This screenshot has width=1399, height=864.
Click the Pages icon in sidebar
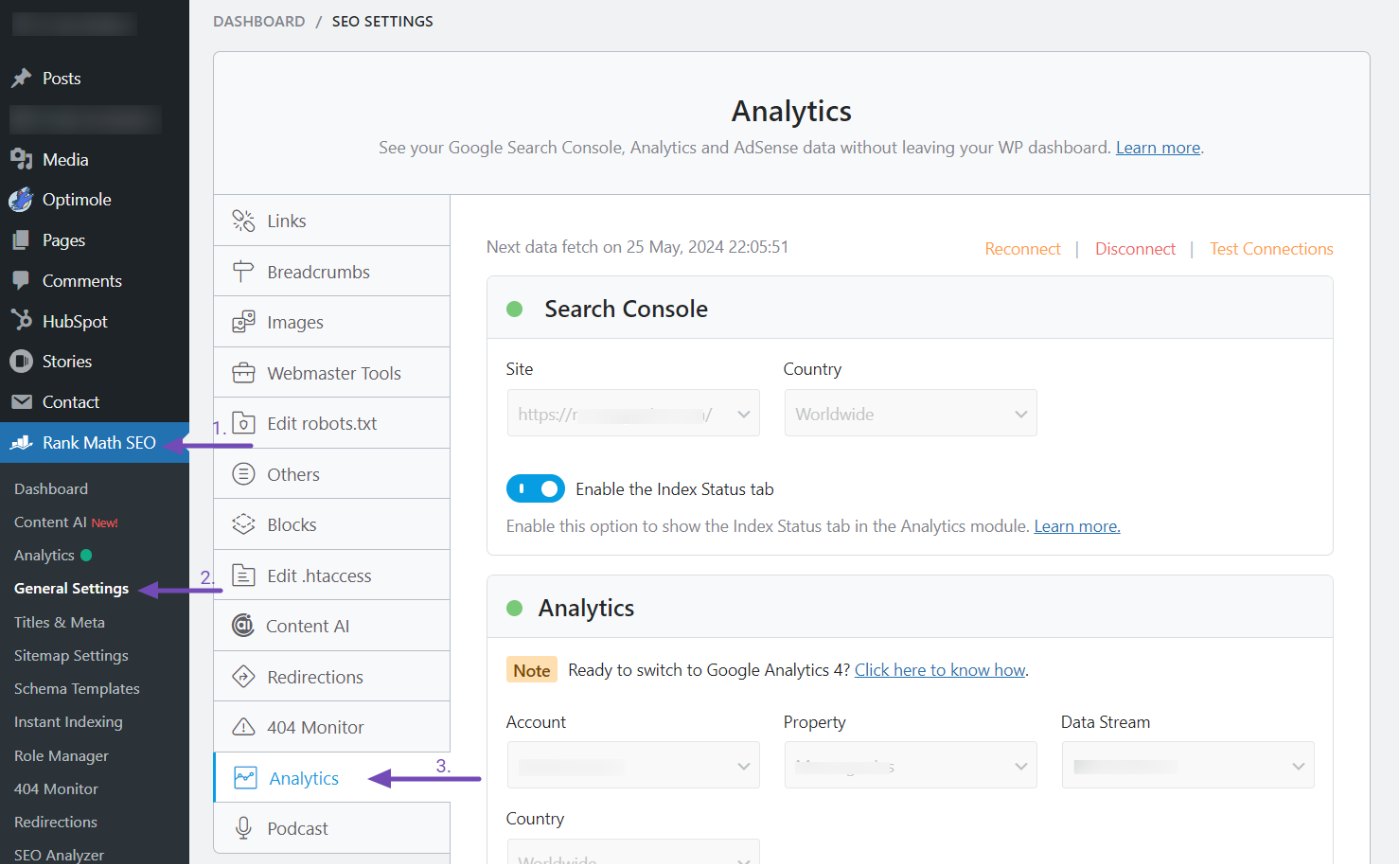[21, 240]
